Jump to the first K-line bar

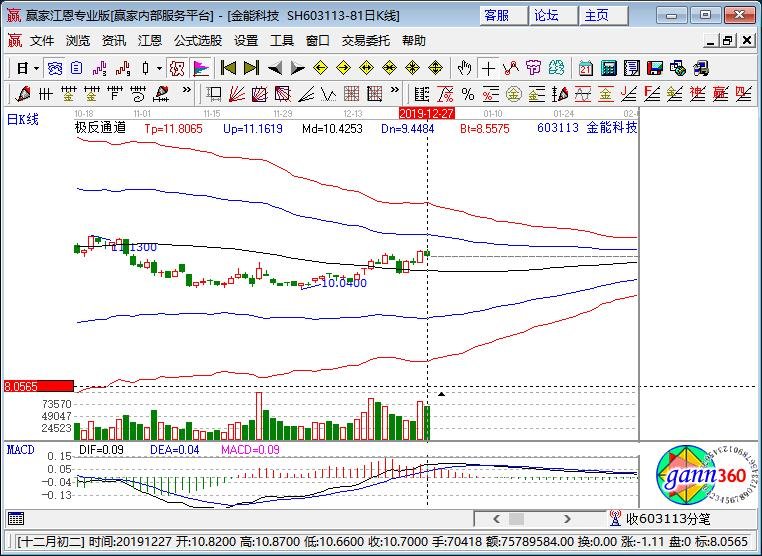[x=228, y=68]
